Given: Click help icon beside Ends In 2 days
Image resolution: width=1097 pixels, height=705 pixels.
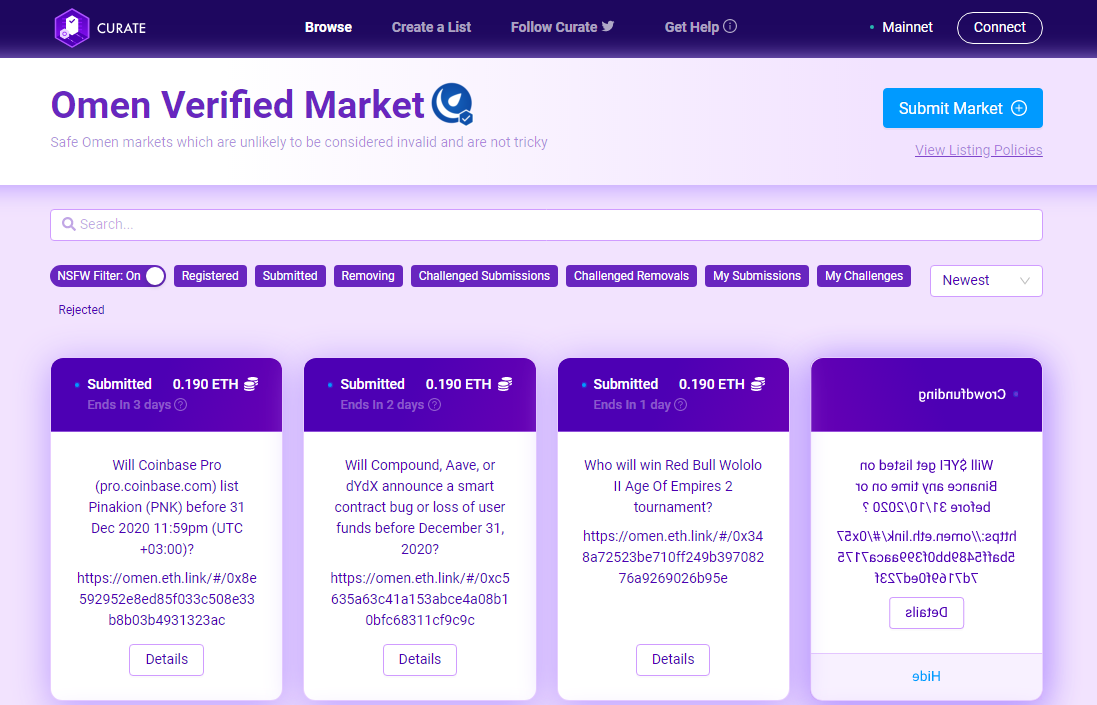Looking at the screenshot, I should pos(434,405).
